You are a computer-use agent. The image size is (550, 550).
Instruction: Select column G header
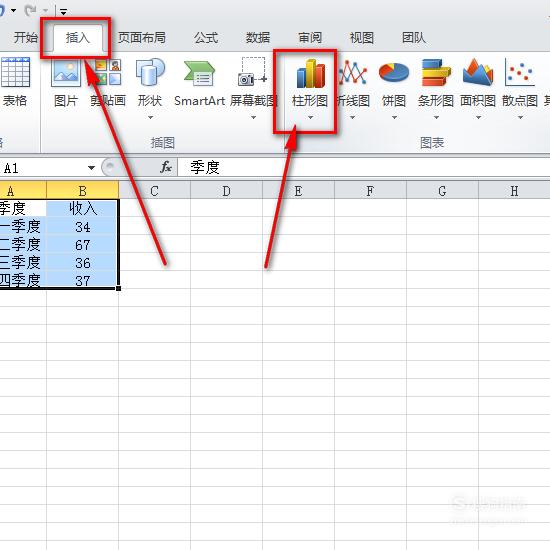442,190
